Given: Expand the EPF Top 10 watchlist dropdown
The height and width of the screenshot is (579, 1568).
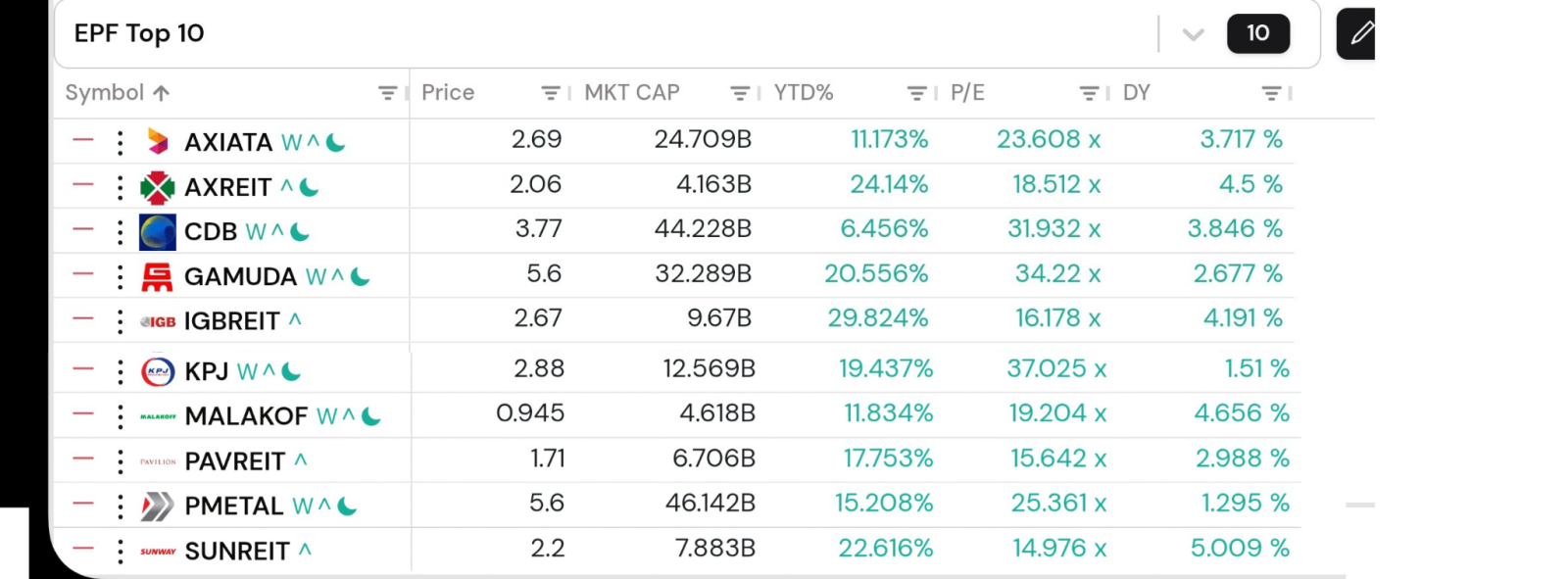Looking at the screenshot, I should pyautogui.click(x=1193, y=34).
